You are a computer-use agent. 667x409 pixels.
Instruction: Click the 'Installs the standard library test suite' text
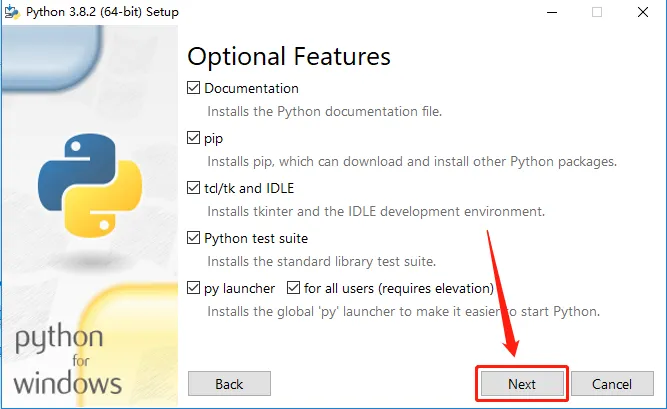point(322,261)
